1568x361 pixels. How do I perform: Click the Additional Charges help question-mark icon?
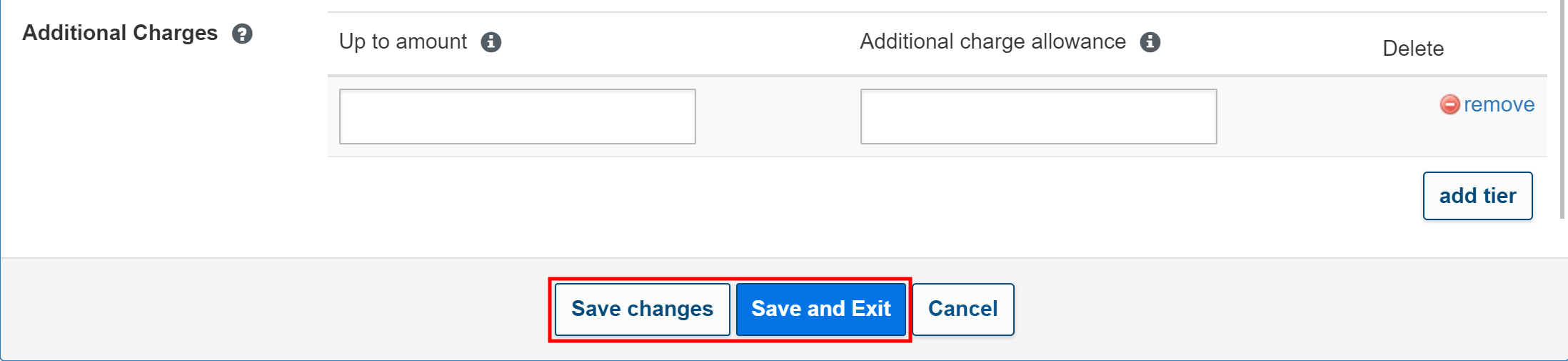tap(242, 34)
